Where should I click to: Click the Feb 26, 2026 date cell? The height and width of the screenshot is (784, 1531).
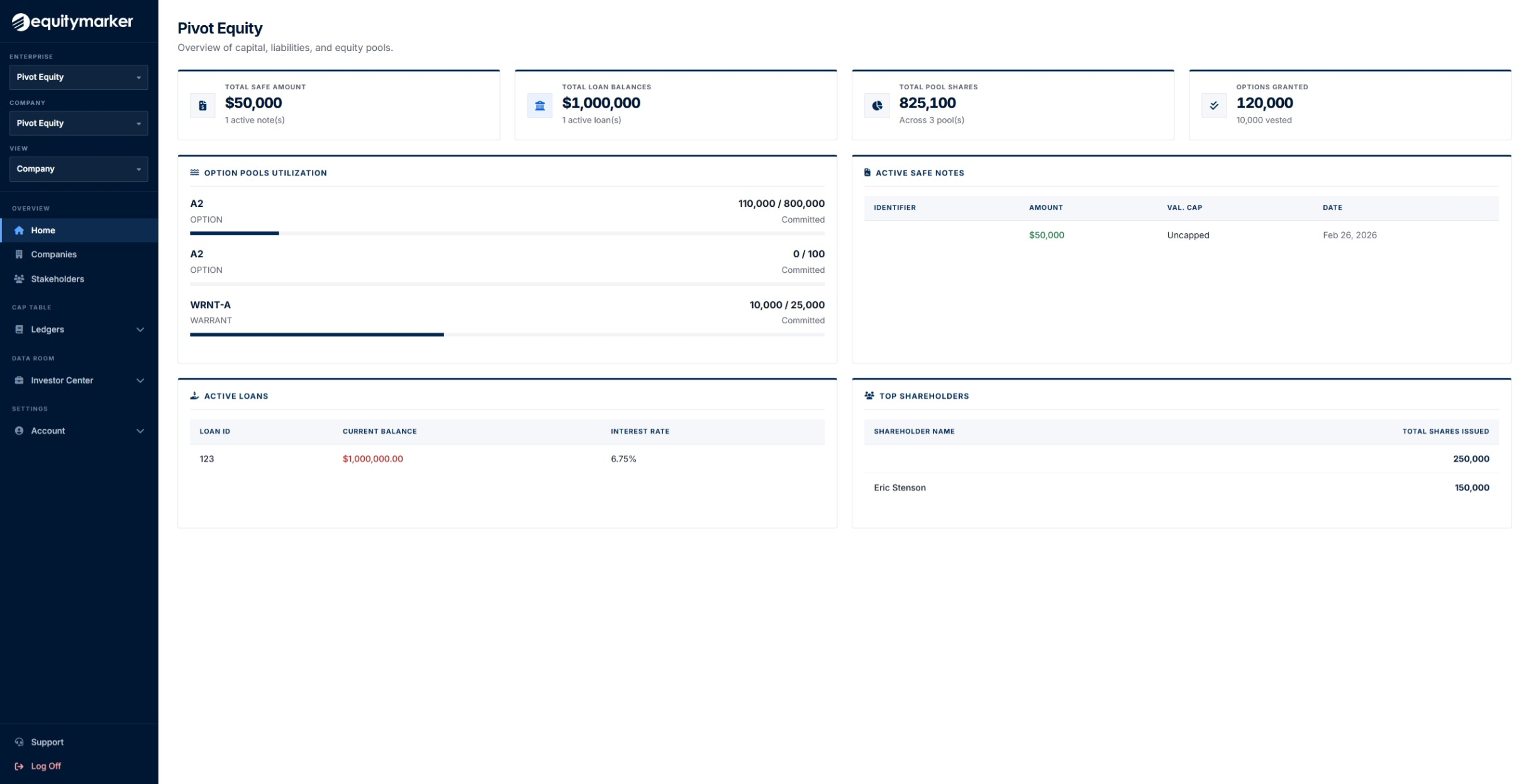(x=1350, y=235)
